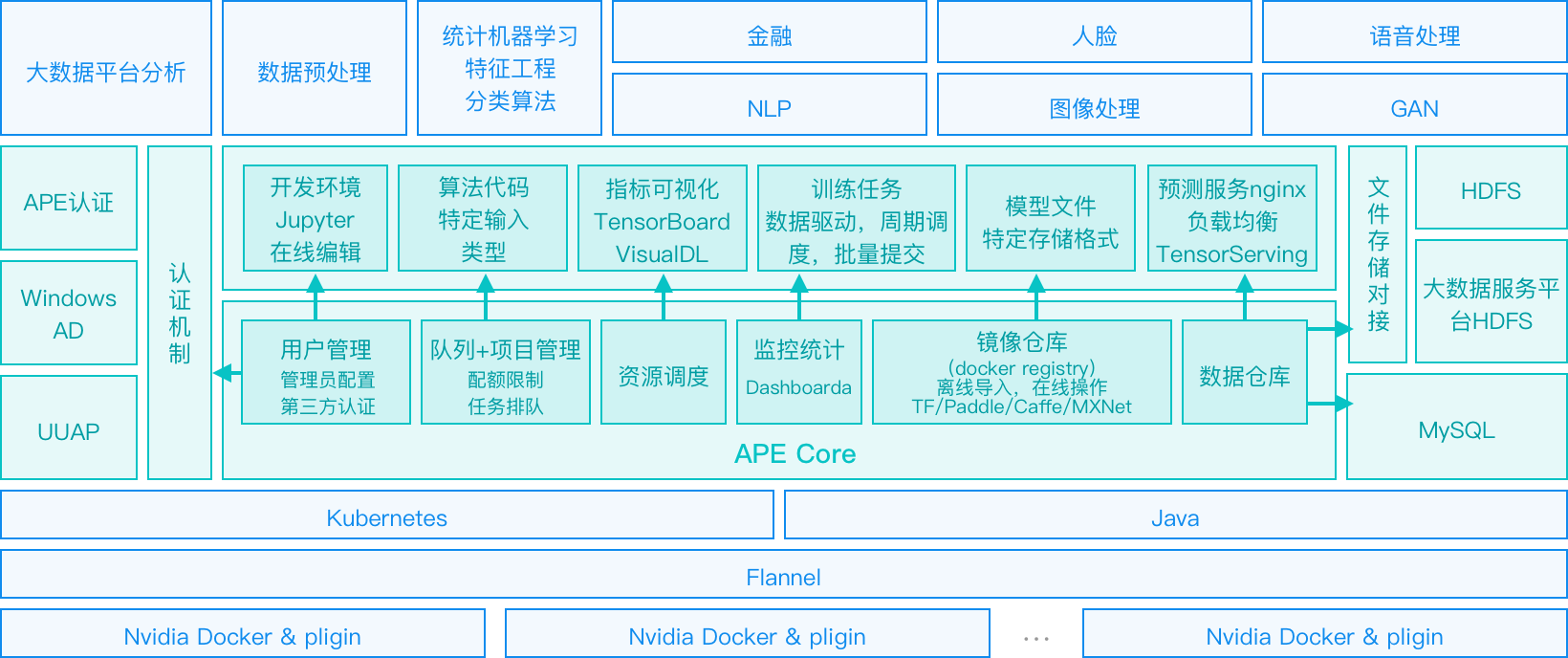Click the leftmost Nvidia Docker & pligin bar
This screenshot has width=1568, height=658.
point(243,633)
